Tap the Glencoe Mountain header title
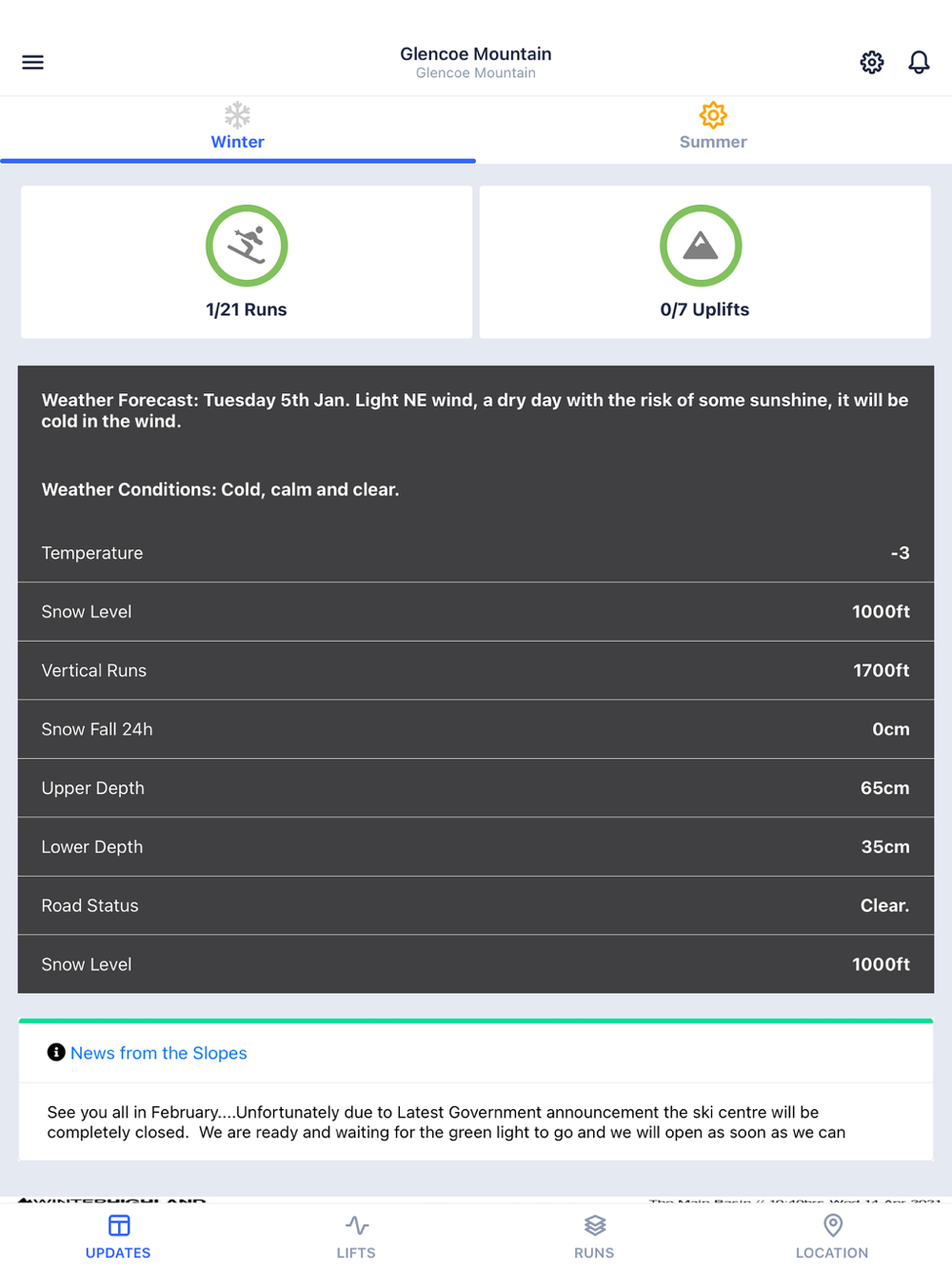Image resolution: width=952 pixels, height=1270 pixels. (x=476, y=54)
